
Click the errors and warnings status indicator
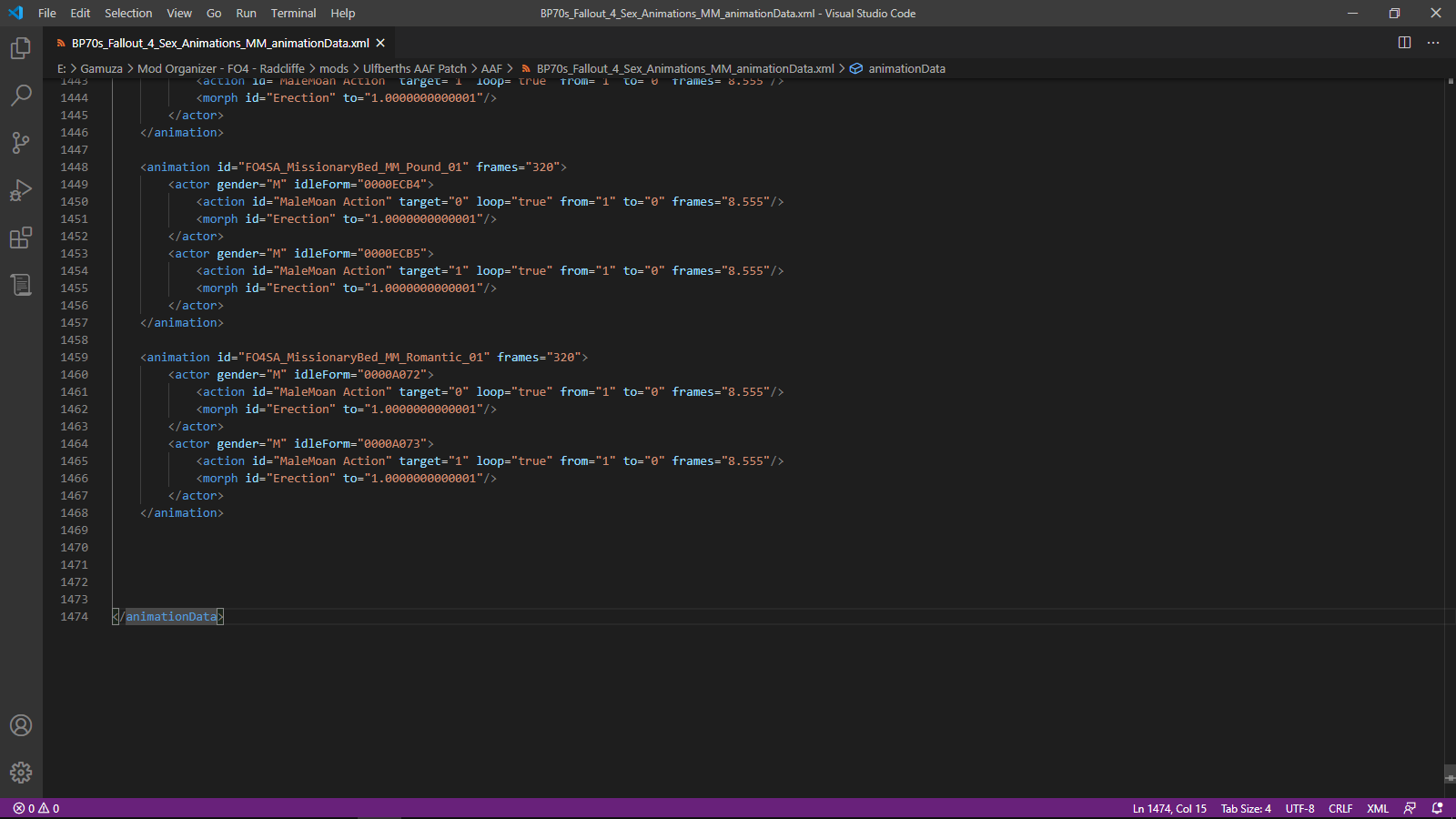pyautogui.click(x=36, y=808)
